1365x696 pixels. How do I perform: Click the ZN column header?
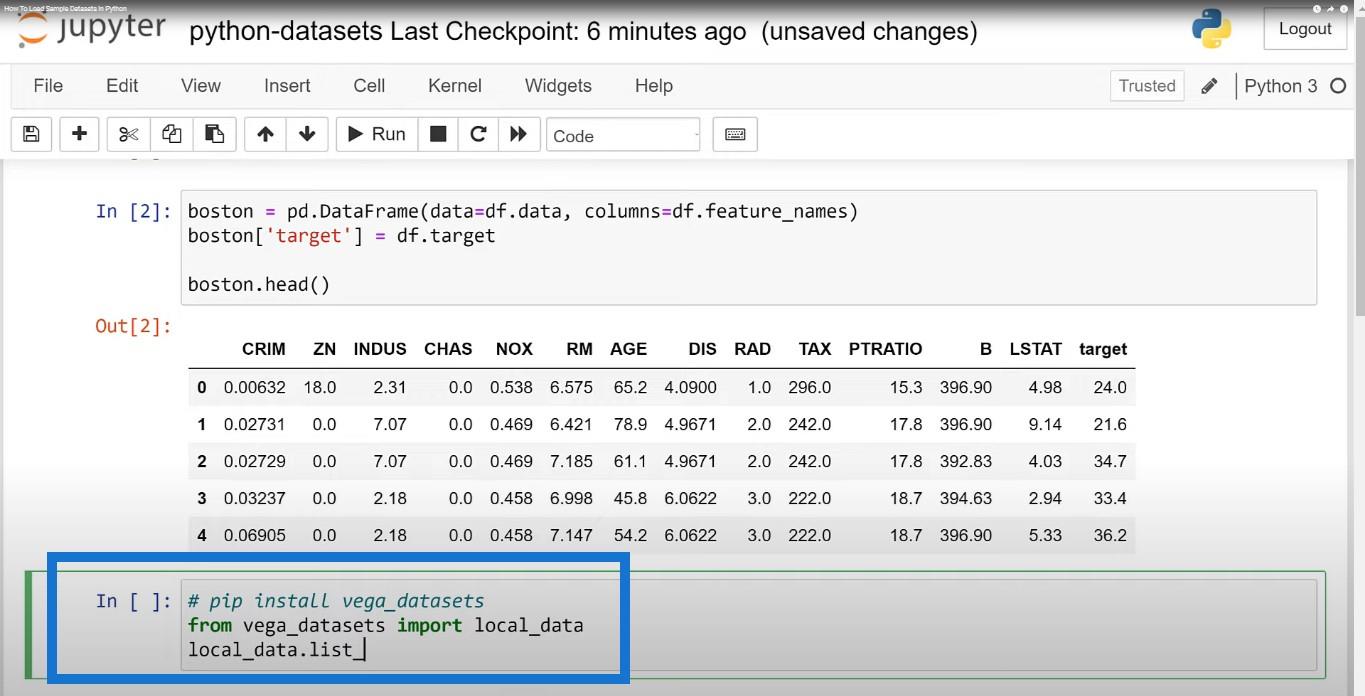pyautogui.click(x=325, y=349)
